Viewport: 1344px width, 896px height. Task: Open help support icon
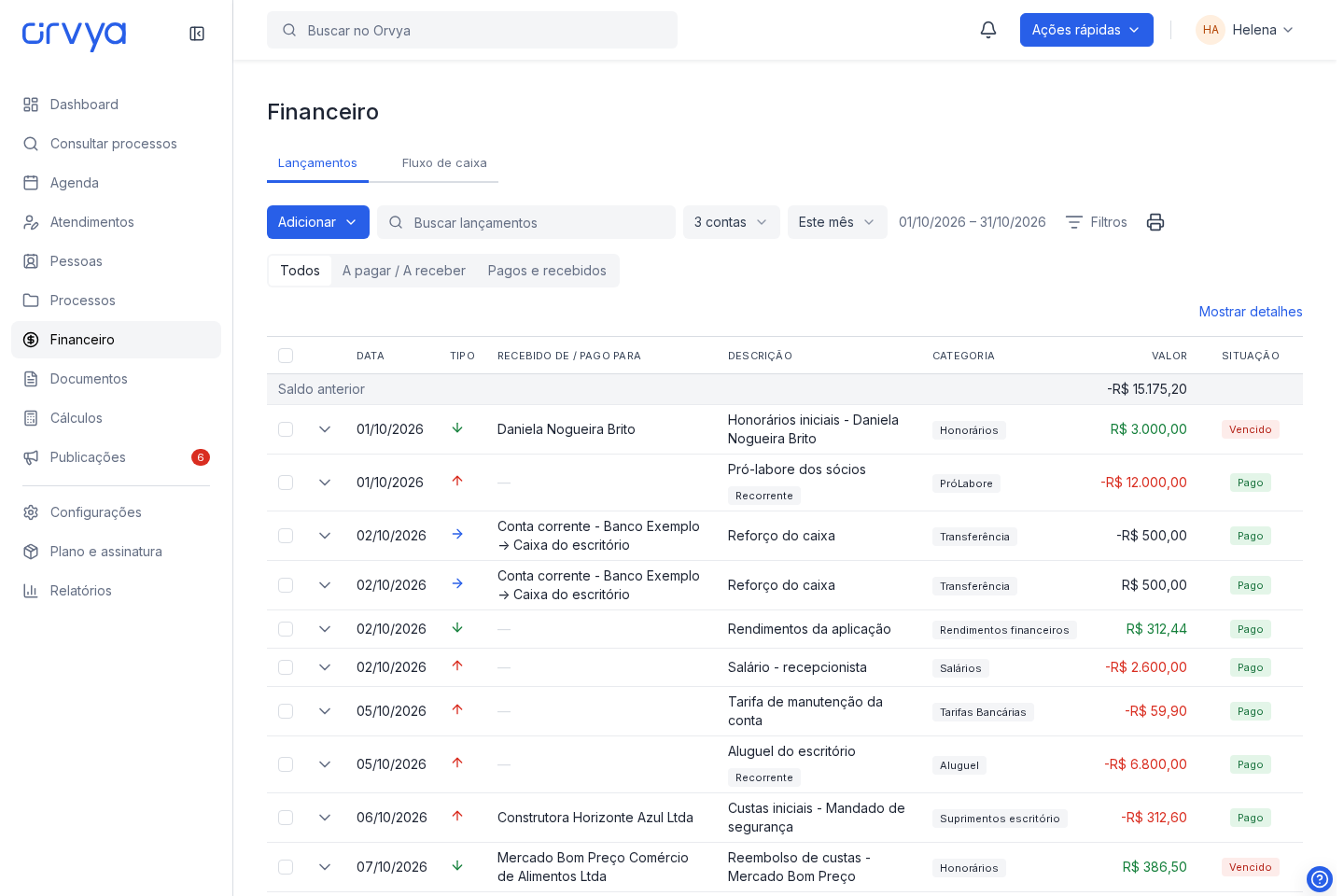[1320, 879]
